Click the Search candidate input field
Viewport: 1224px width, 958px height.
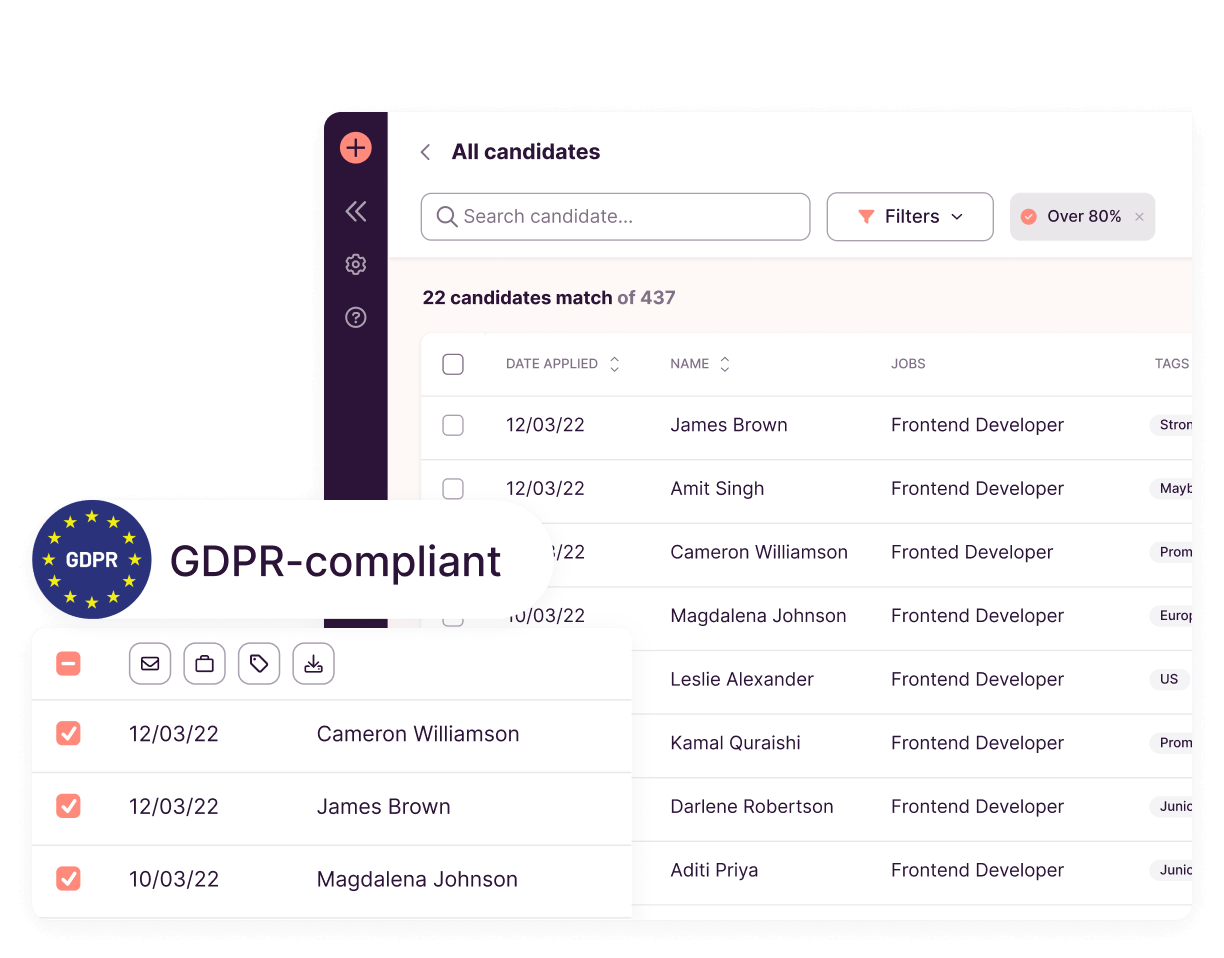(x=615, y=217)
